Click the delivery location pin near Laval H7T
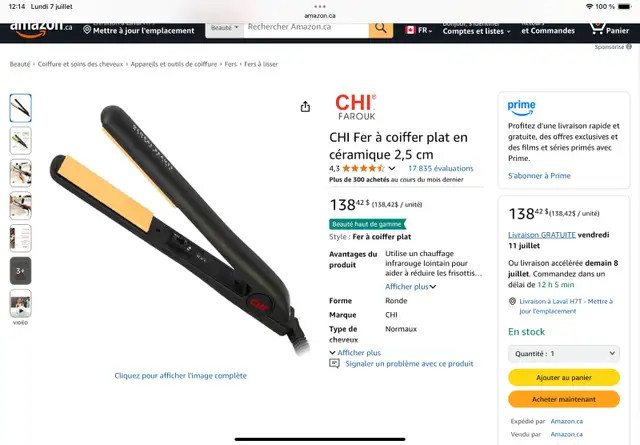 tap(513, 301)
